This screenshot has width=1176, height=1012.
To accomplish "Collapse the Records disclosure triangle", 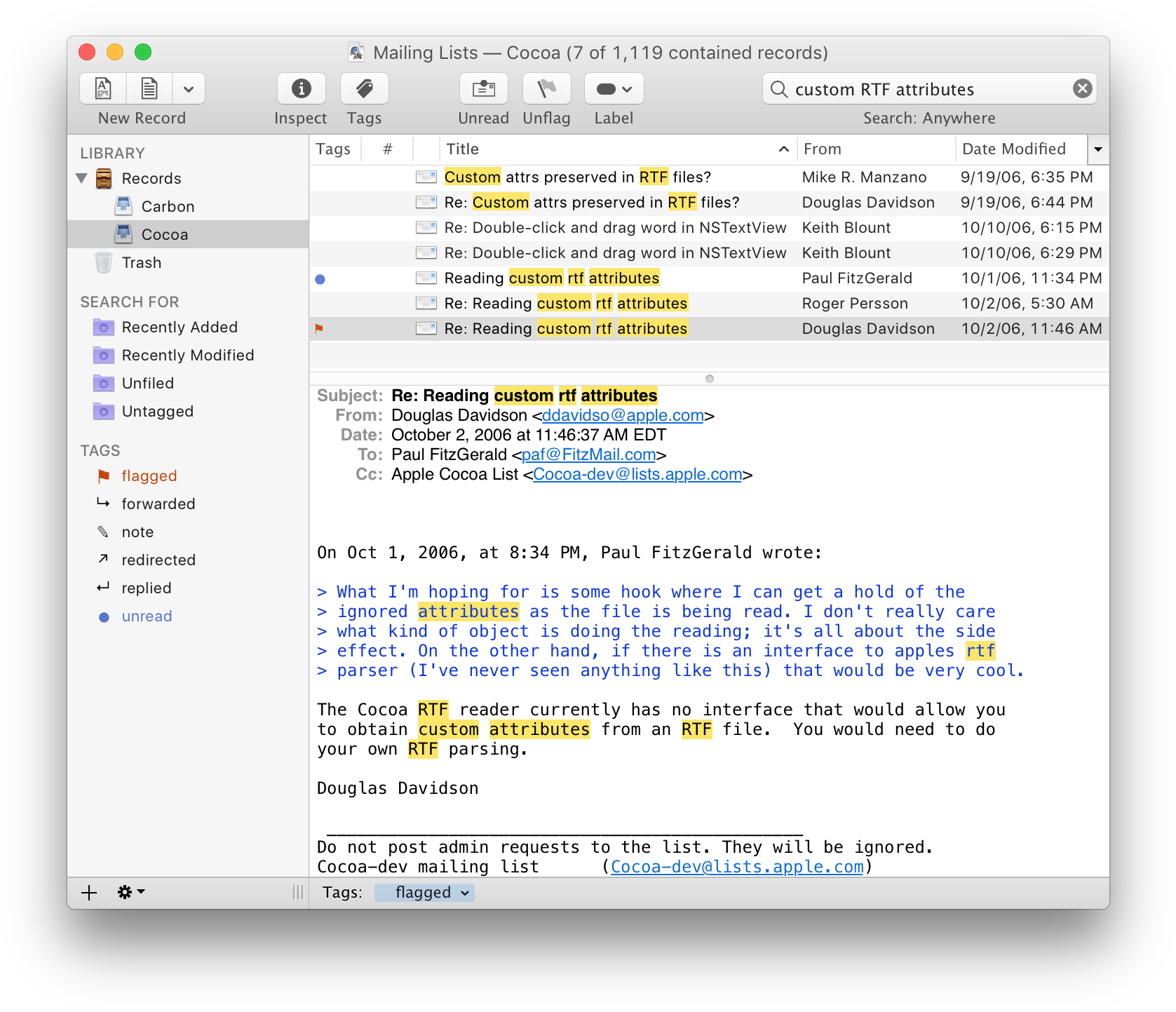I will point(82,178).
